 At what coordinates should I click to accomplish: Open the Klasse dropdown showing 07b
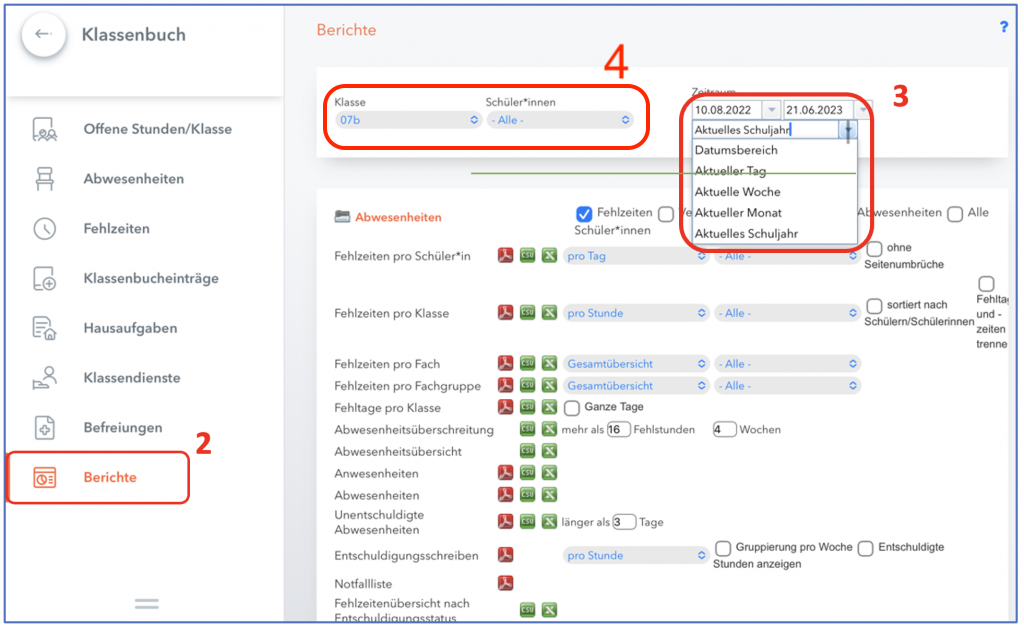pyautogui.click(x=407, y=120)
